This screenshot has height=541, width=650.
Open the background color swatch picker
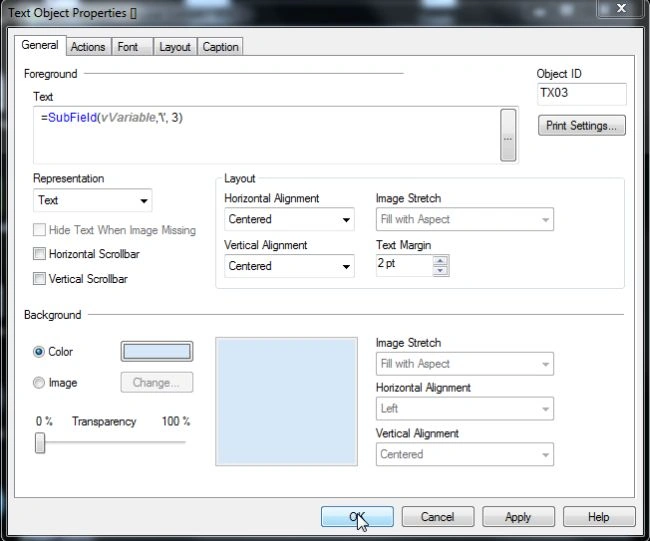(157, 352)
